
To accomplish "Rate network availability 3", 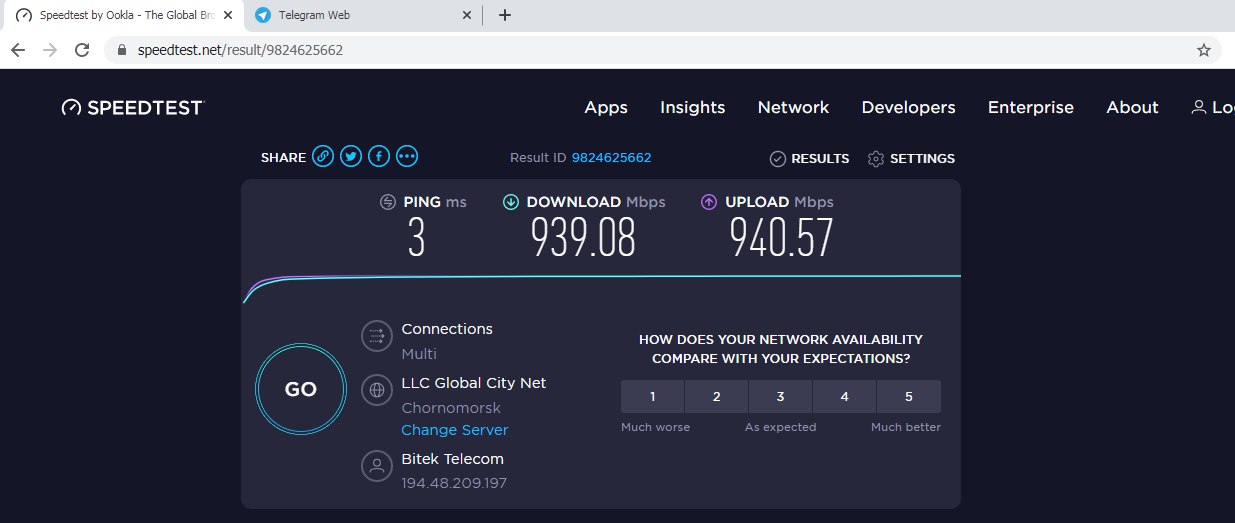I will click(781, 396).
